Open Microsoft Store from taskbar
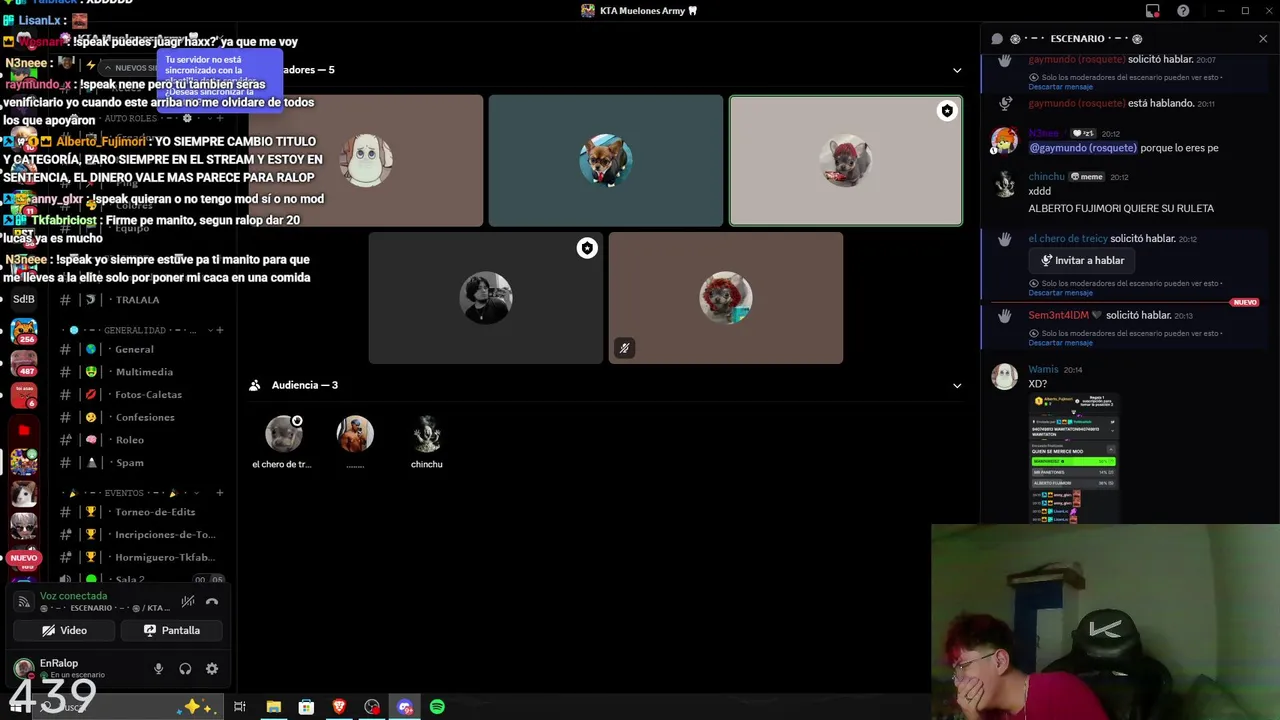This screenshot has height=720, width=1280. click(x=306, y=707)
